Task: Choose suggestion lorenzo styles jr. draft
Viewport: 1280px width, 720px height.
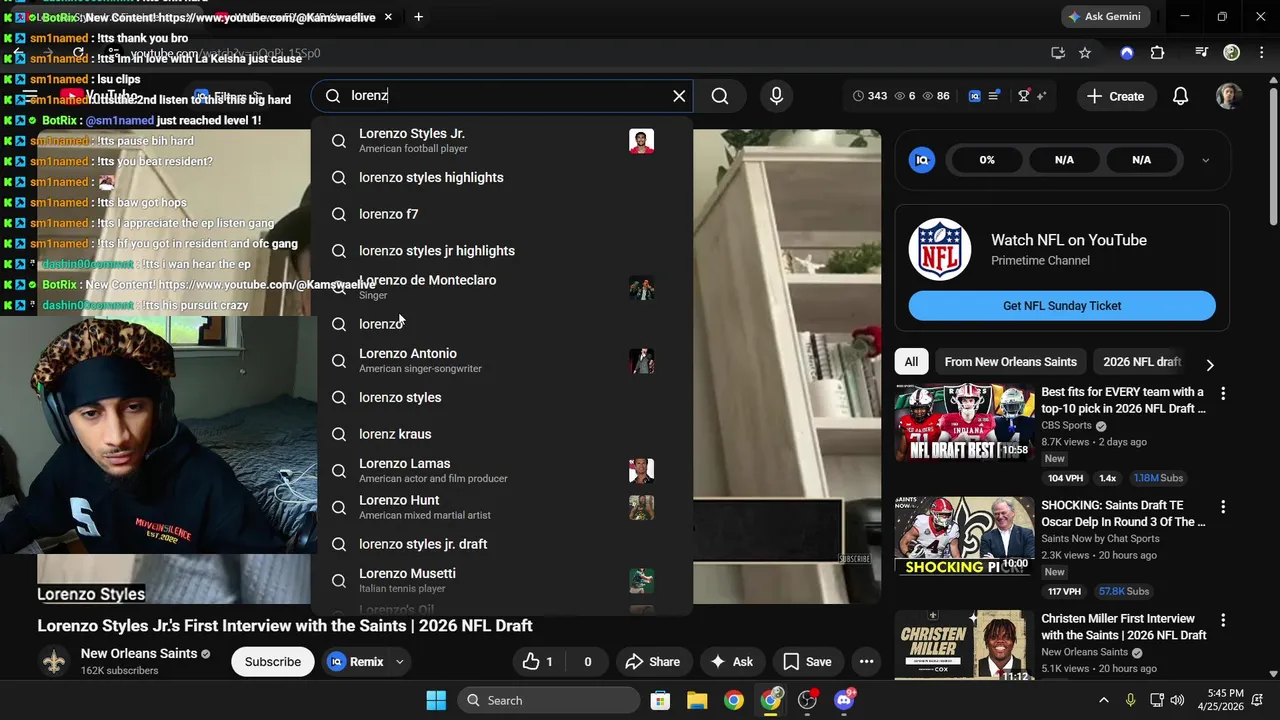Action: coord(501,544)
